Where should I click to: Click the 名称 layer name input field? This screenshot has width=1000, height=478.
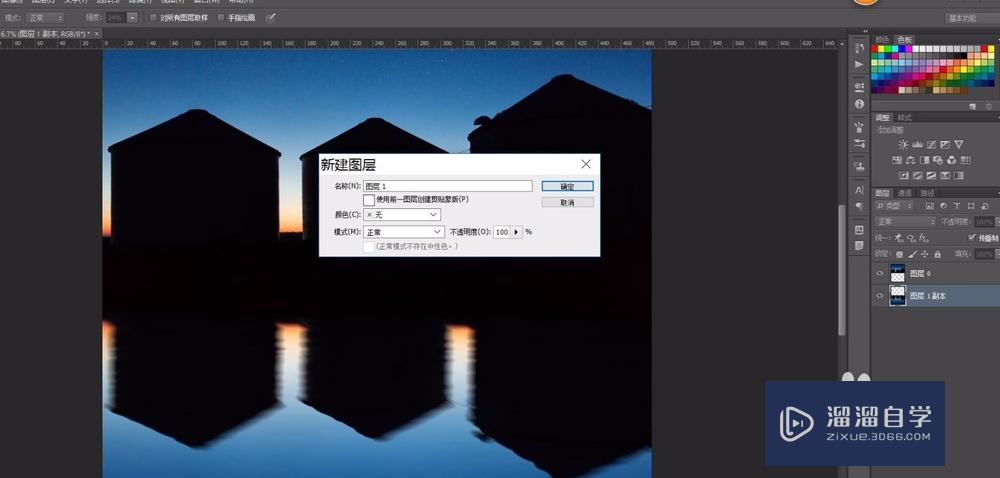(x=447, y=186)
